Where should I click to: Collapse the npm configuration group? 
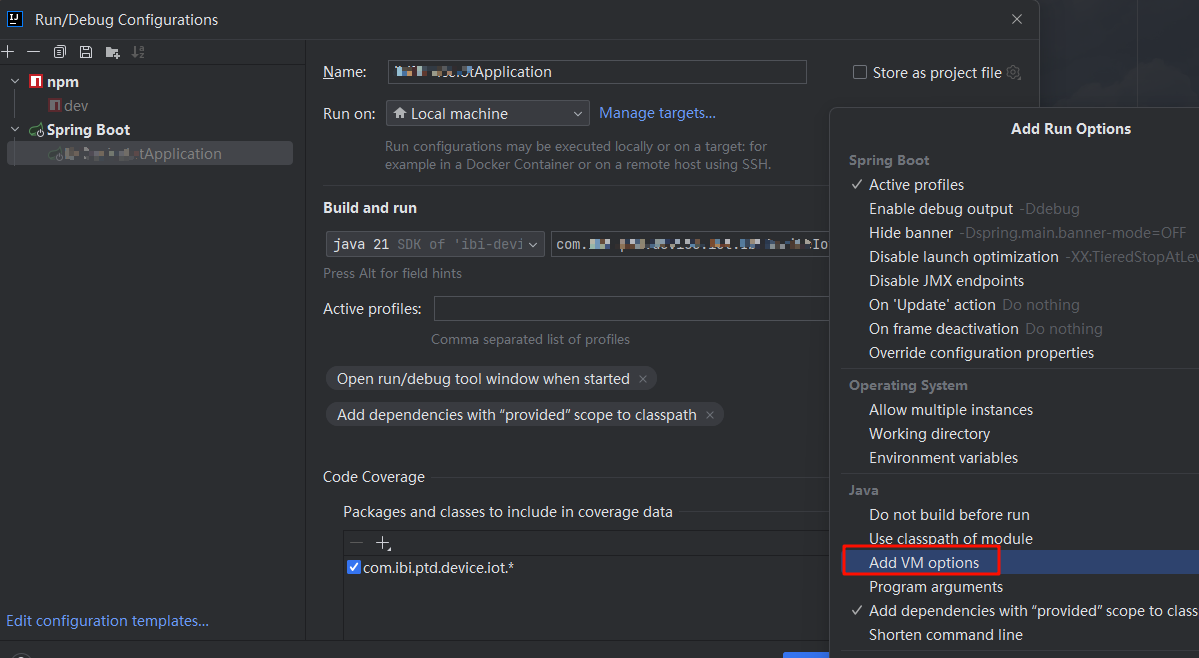(x=14, y=82)
